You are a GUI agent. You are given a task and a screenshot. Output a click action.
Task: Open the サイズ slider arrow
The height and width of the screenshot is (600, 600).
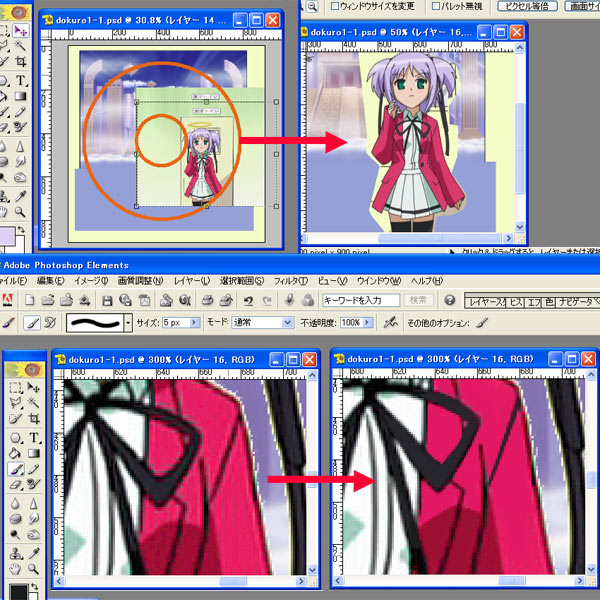pyautogui.click(x=195, y=323)
